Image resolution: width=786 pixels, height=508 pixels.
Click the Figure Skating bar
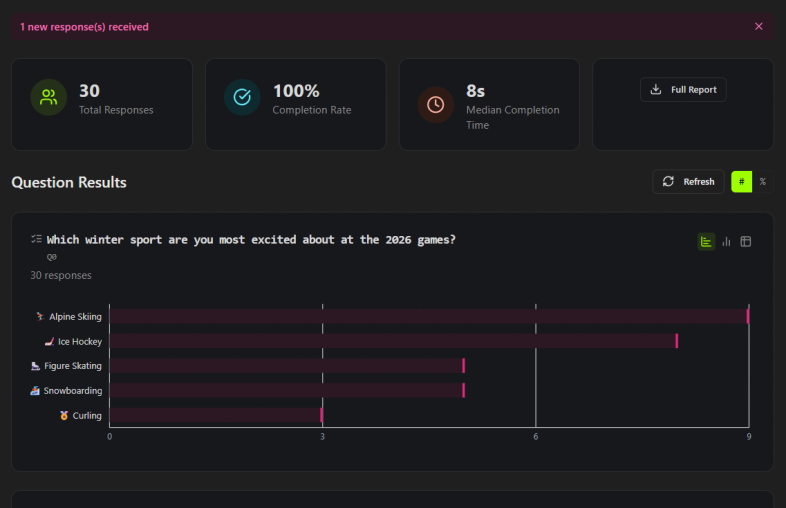coord(287,366)
